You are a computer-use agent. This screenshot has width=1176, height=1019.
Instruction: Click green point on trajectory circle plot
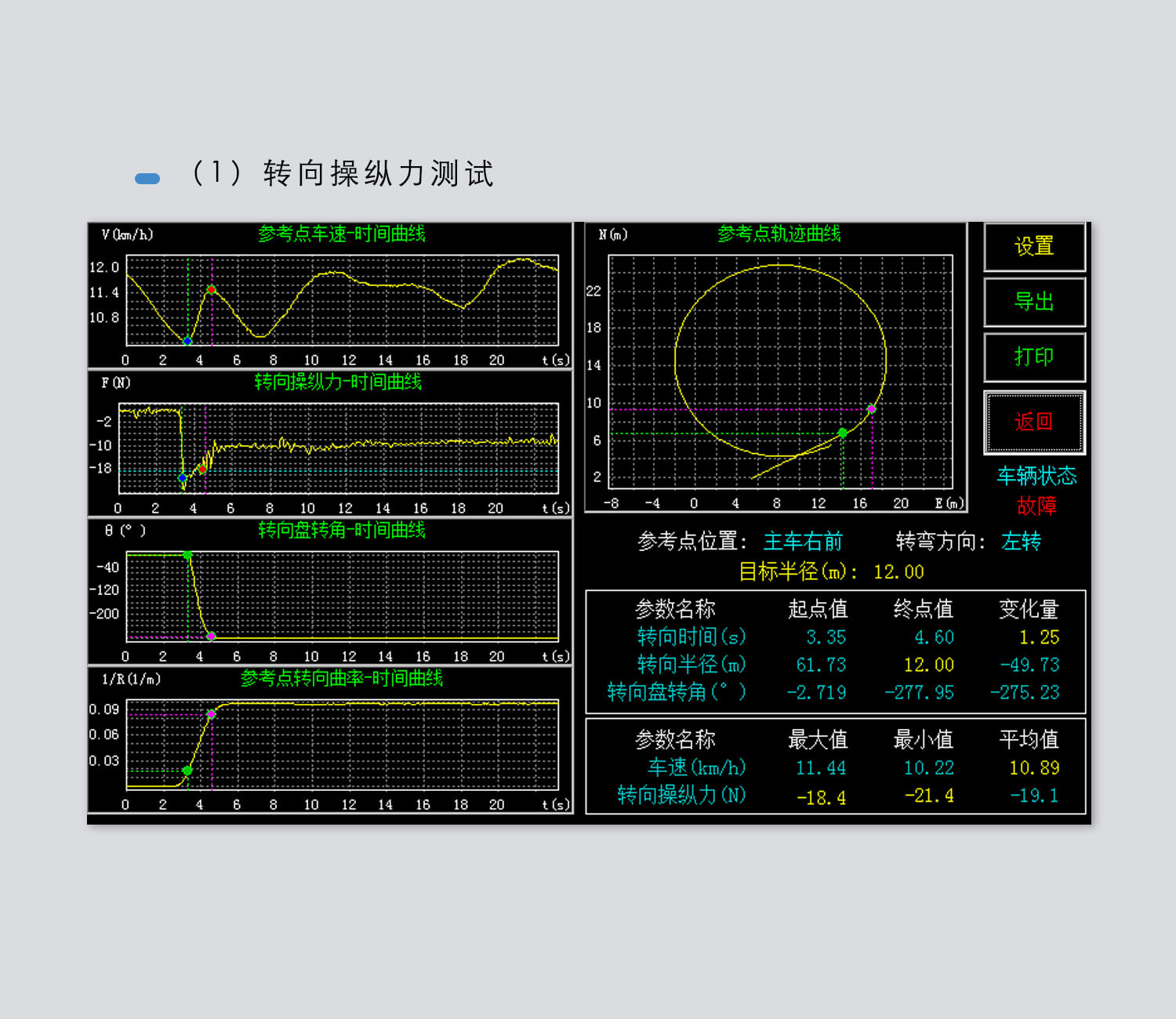[842, 433]
